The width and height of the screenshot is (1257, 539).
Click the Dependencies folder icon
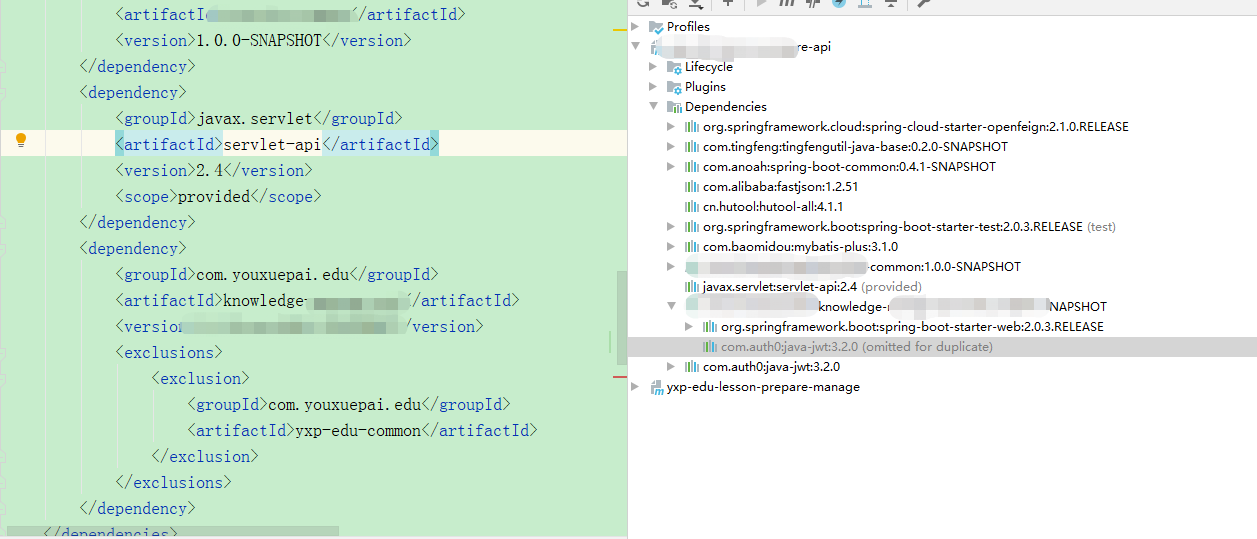(674, 107)
